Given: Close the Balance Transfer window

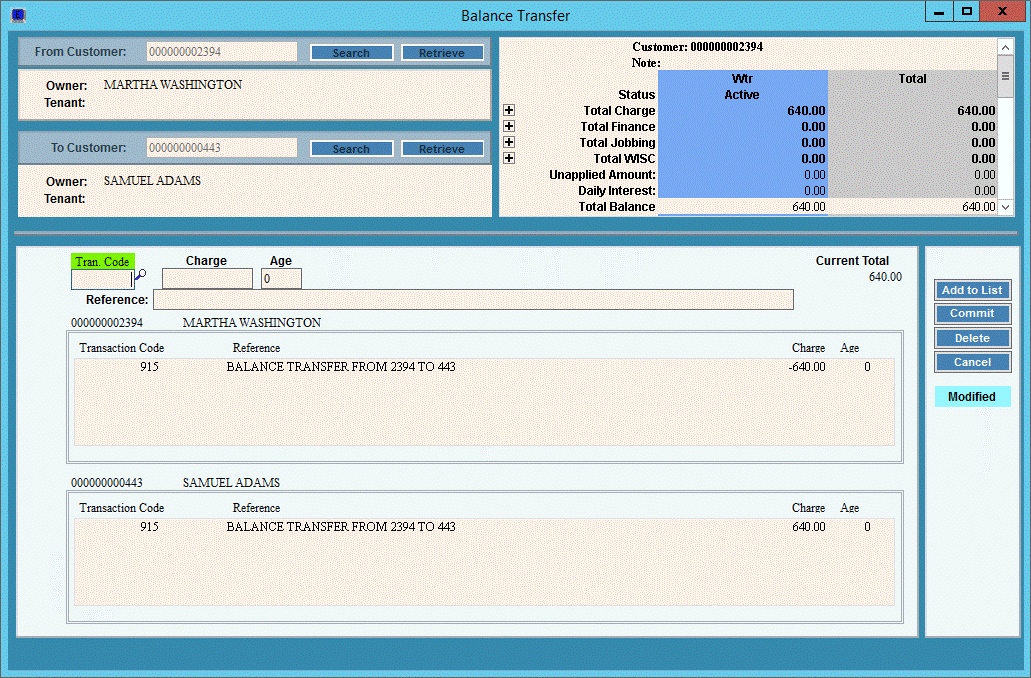Looking at the screenshot, I should (x=1003, y=11).
